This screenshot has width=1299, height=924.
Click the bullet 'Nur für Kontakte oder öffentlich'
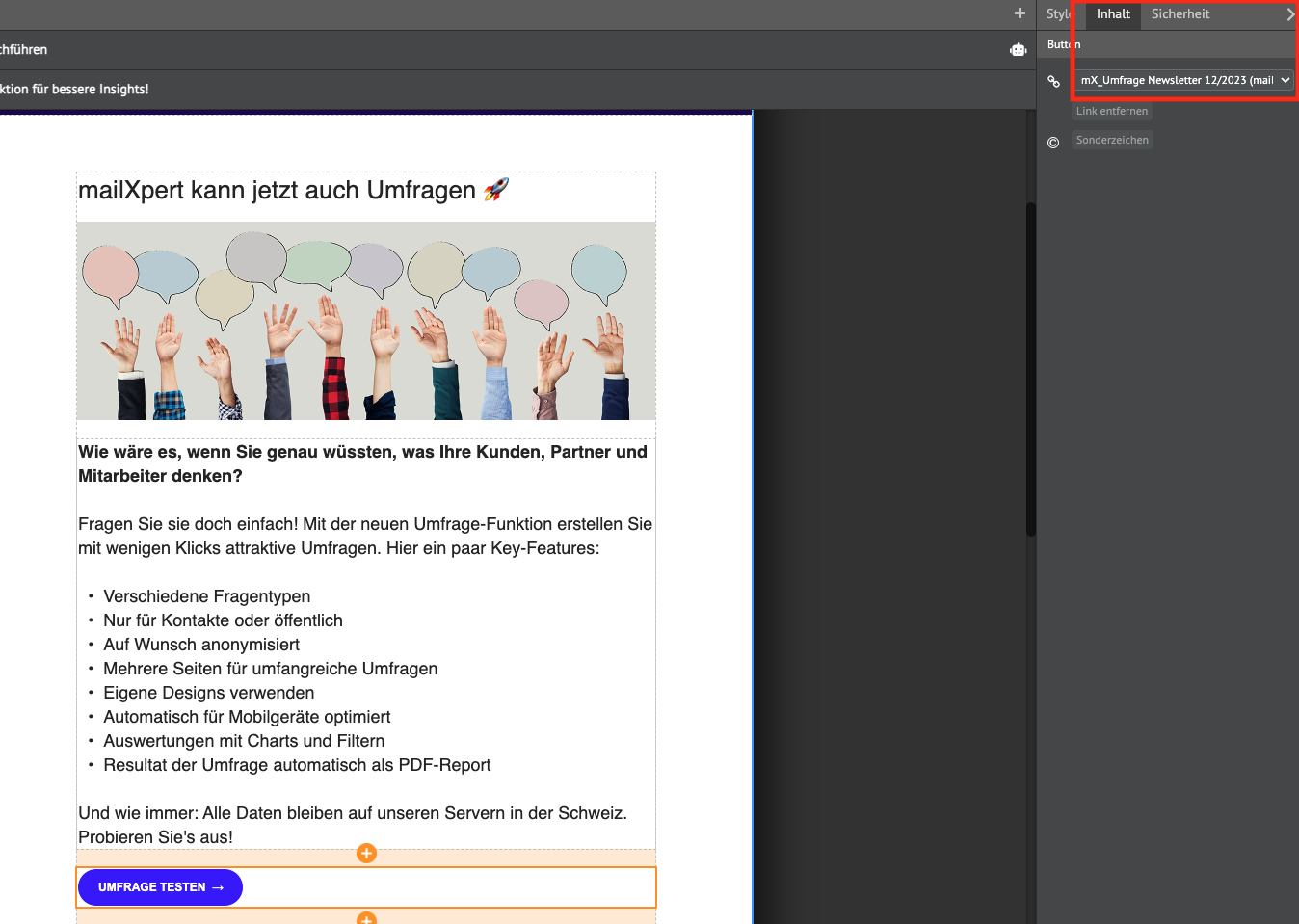coord(223,620)
